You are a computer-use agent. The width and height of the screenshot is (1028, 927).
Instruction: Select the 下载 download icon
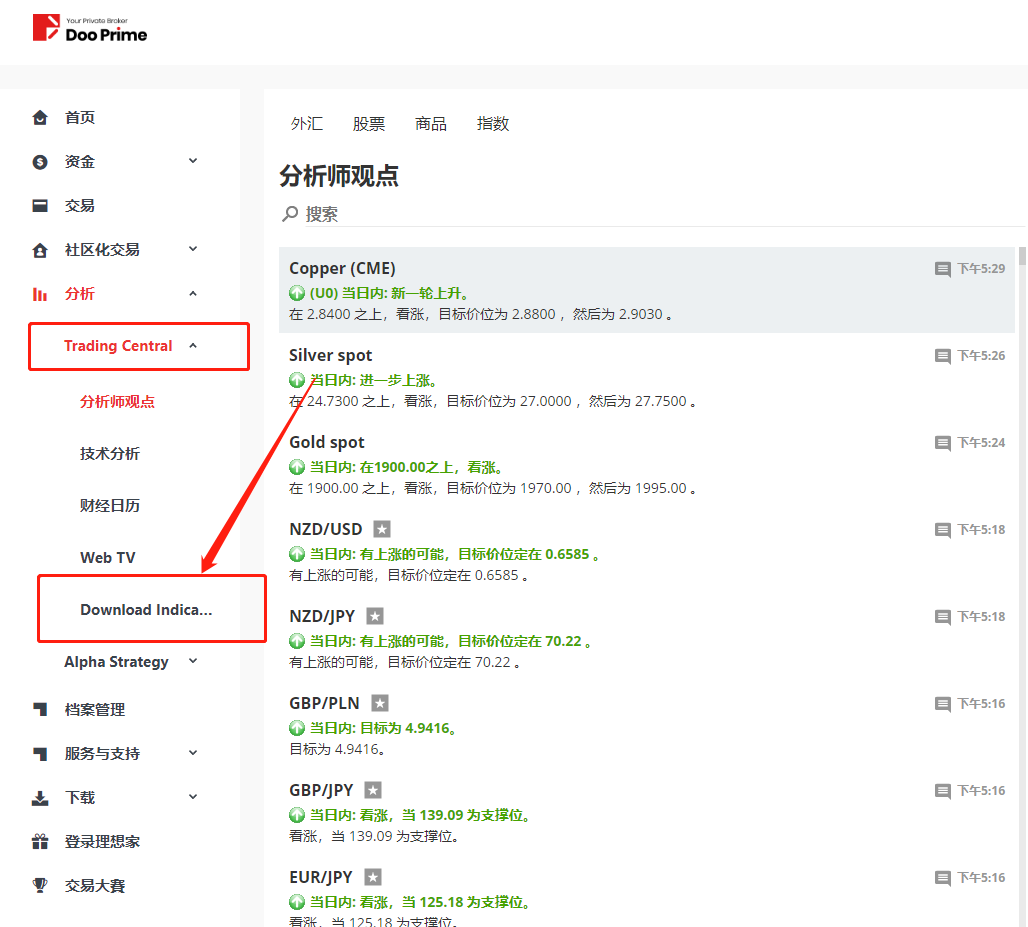tap(39, 797)
